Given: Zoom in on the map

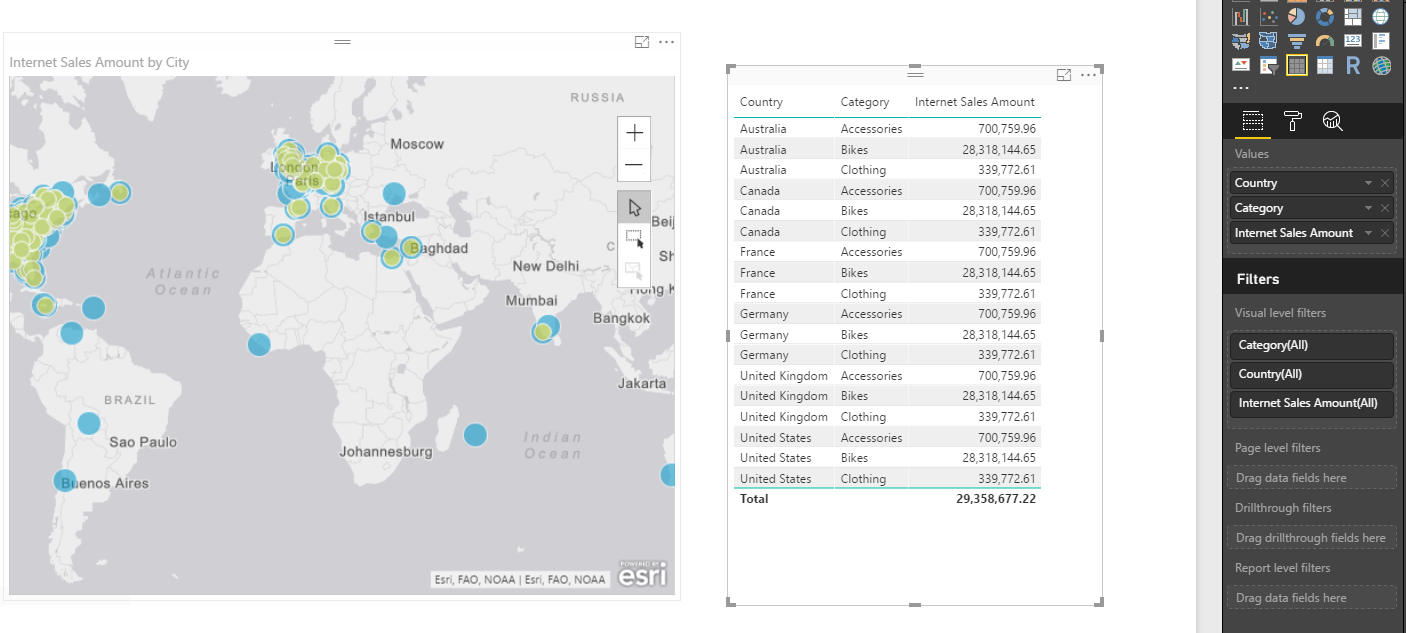Looking at the screenshot, I should click(634, 133).
